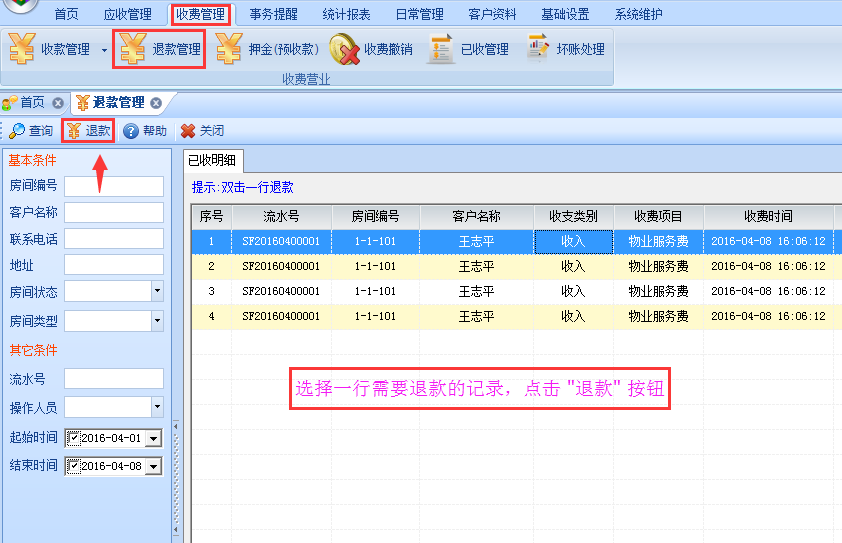Expand 房间类型 dropdown
This screenshot has height=543, width=842.
[x=157, y=321]
